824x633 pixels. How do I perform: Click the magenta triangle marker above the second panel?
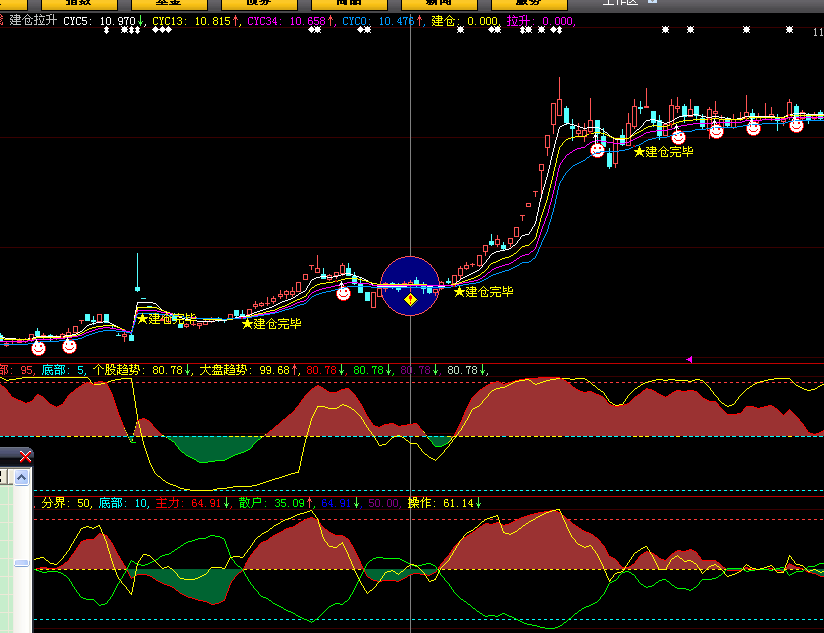coord(689,359)
